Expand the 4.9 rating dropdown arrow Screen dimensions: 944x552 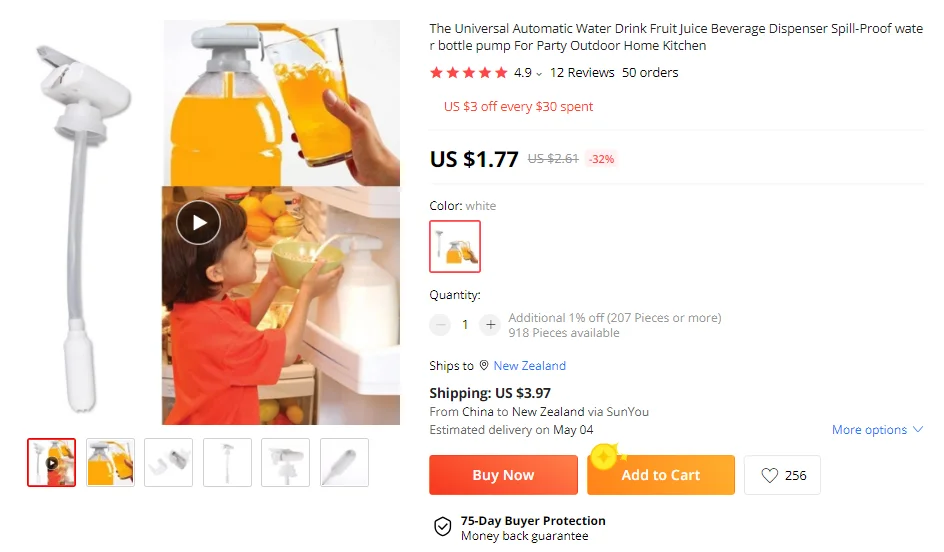539,74
